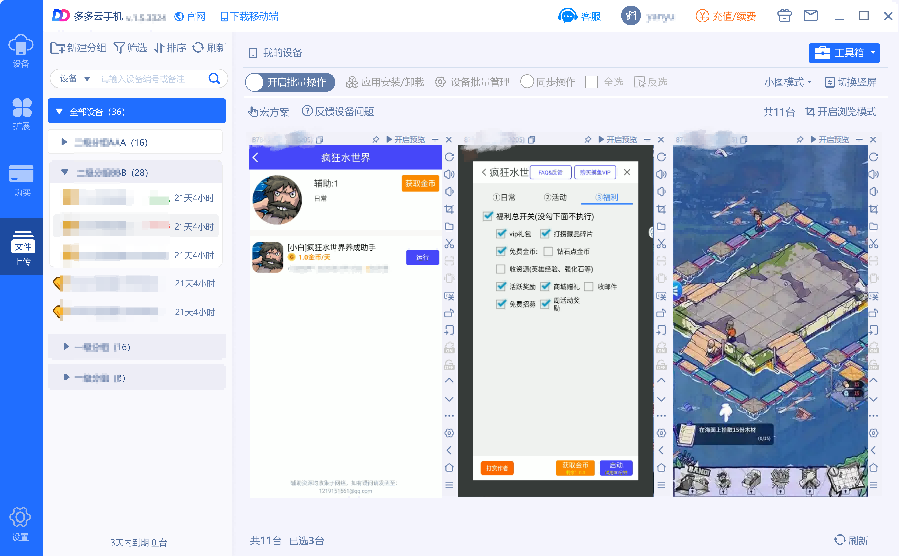The height and width of the screenshot is (556, 899).
Task: Click 应用安装/卸载 in the toolbar
Action: [385, 82]
